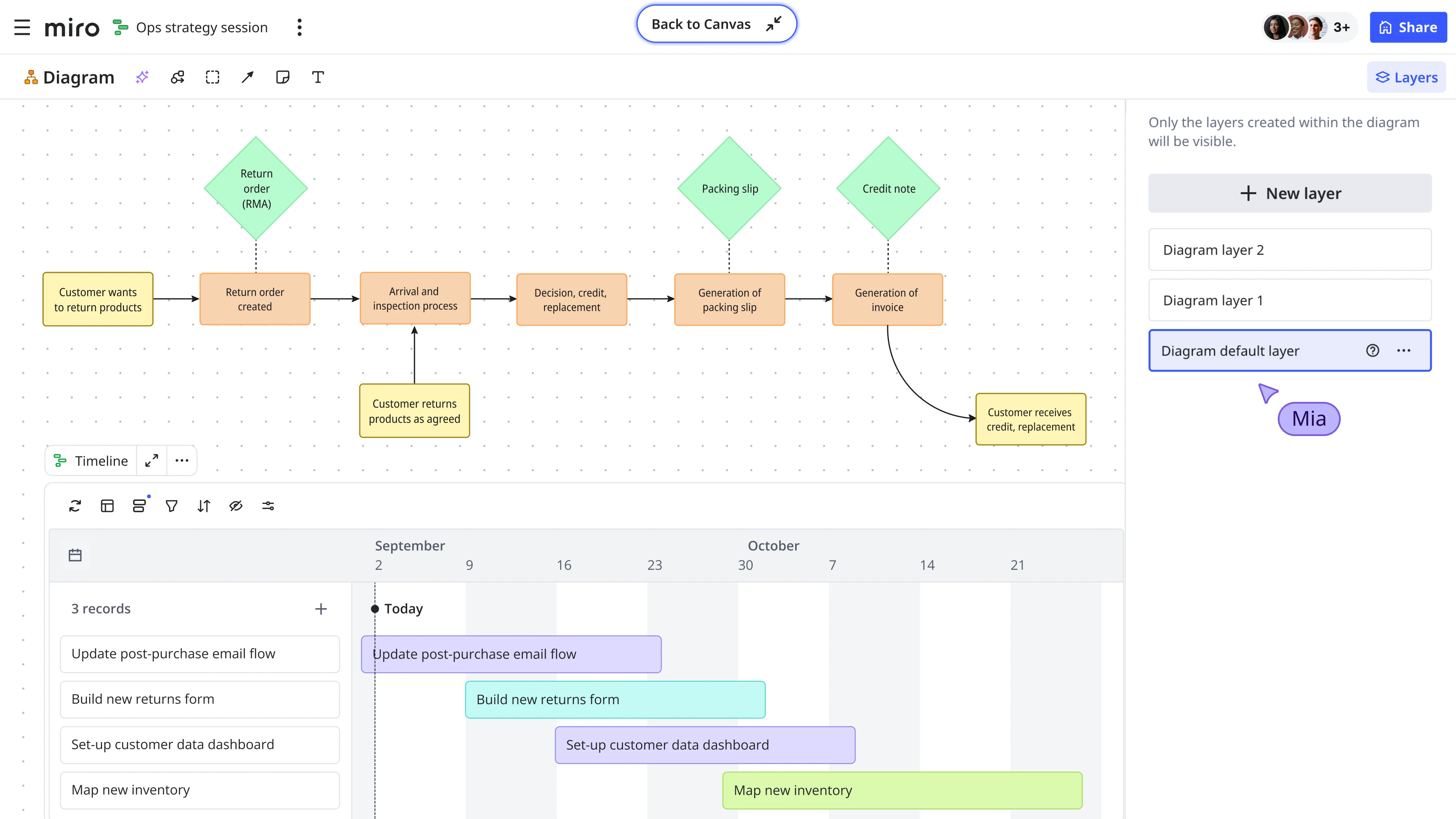The width and height of the screenshot is (1456, 819).
Task: Select the Arrival and inspection process node
Action: [x=415, y=298]
